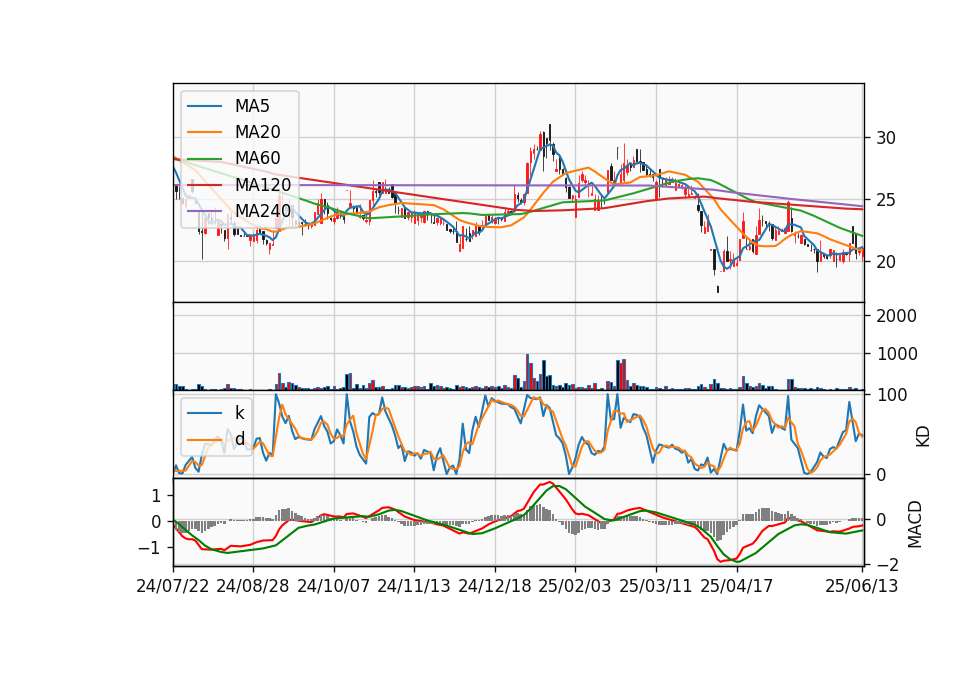The image size is (960, 690).
Task: Click the 25/06/13 date axis label
Action: (x=861, y=586)
